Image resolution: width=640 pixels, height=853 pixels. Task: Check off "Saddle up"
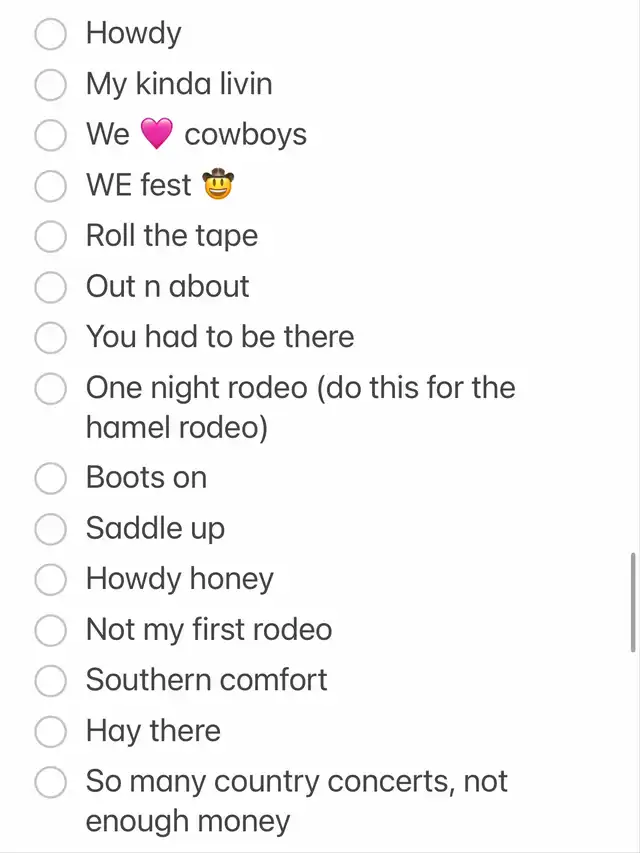(50, 529)
